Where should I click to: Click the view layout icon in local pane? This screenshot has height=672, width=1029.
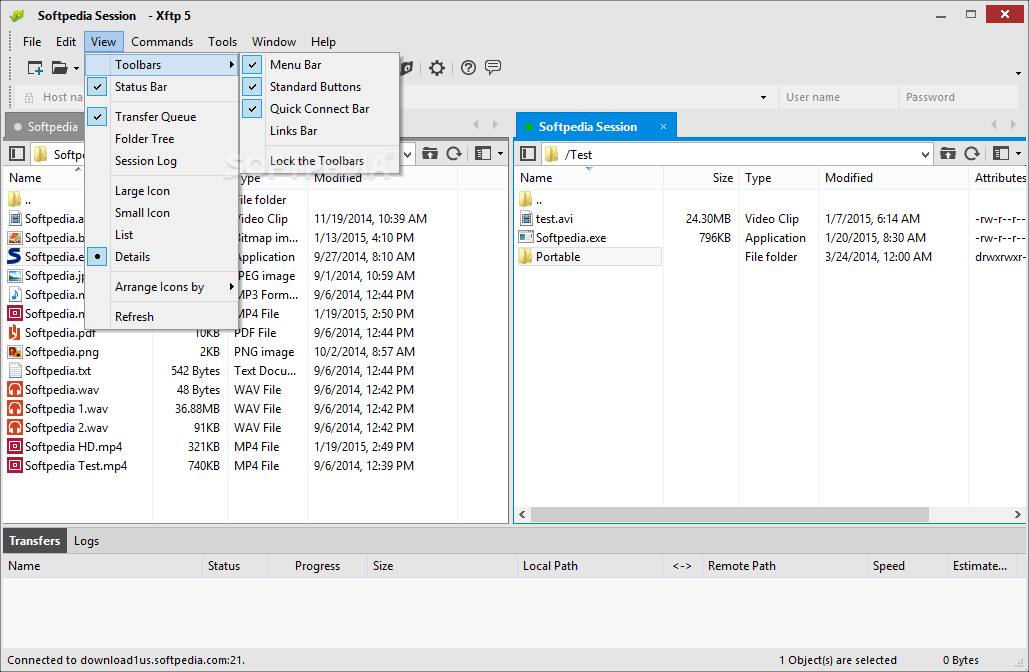(x=483, y=154)
